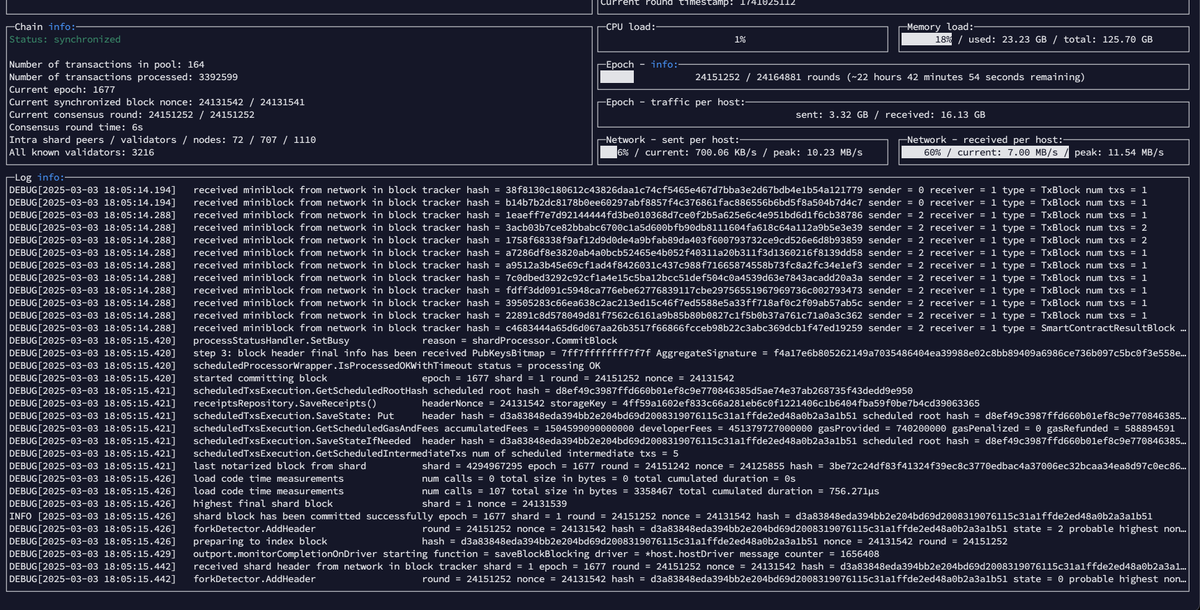Click 'received shard header from network' log line

(598, 565)
